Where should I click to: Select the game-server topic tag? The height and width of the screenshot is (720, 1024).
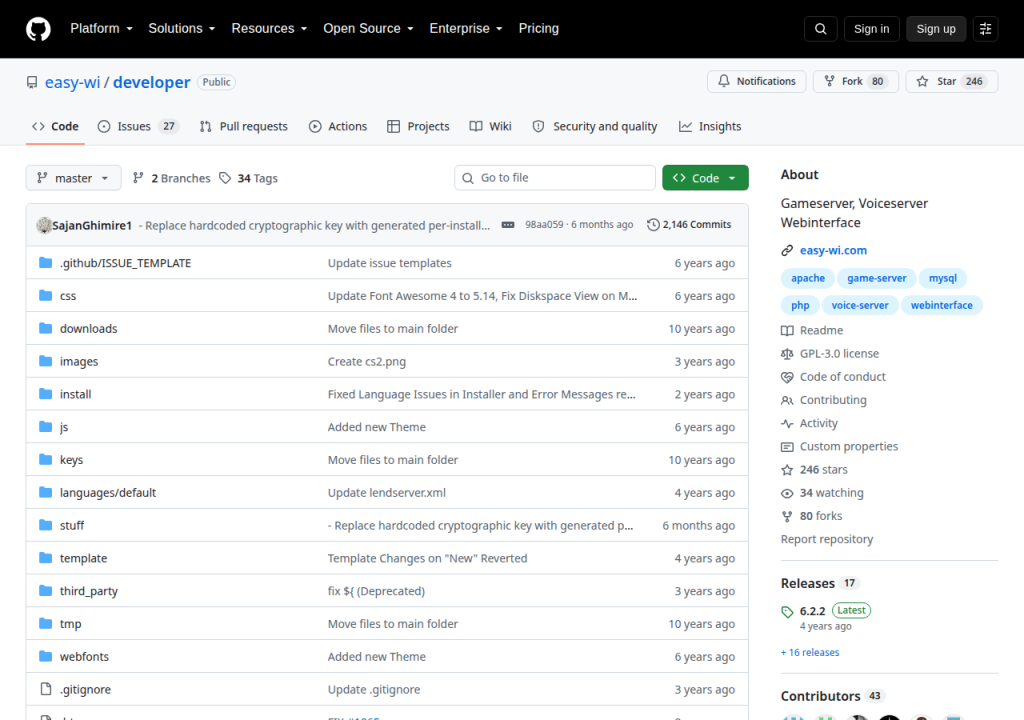[876, 278]
